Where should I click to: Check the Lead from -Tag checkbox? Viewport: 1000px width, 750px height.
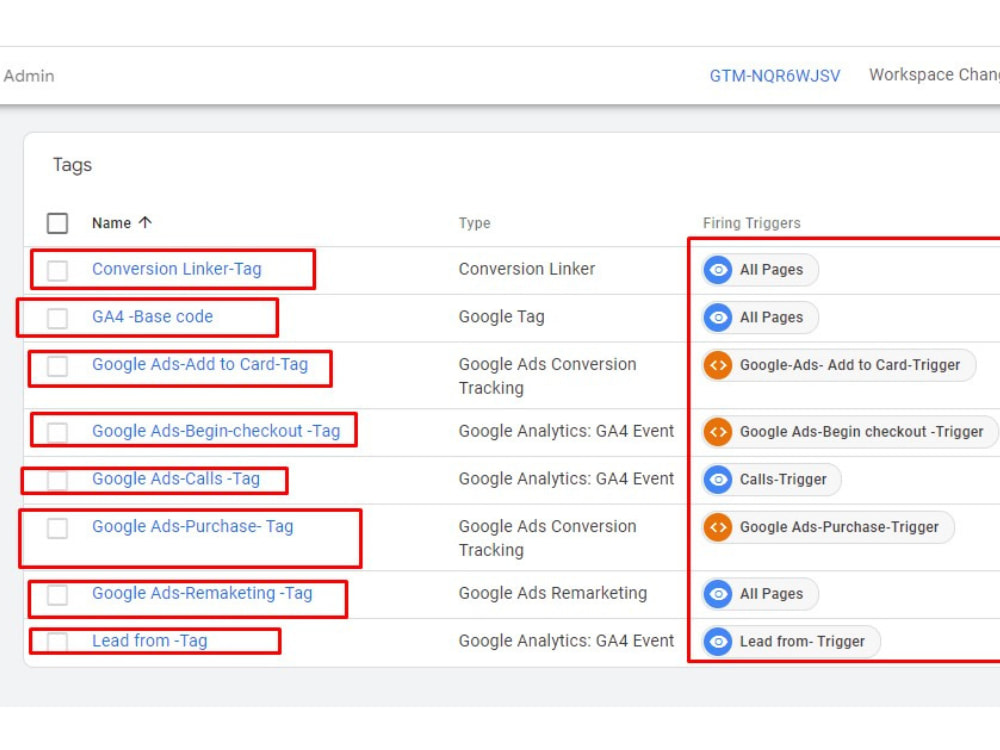(x=57, y=642)
